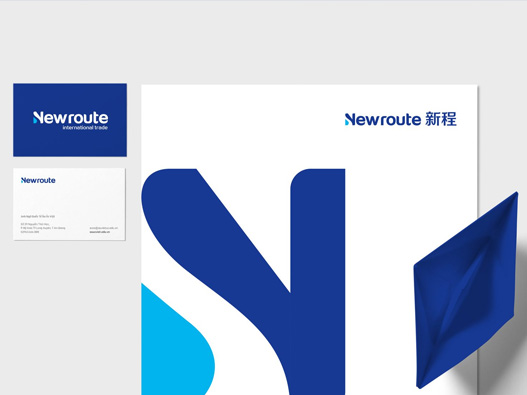Select the Newroute logo on white business card
527x395 pixels.
[x=38, y=181]
